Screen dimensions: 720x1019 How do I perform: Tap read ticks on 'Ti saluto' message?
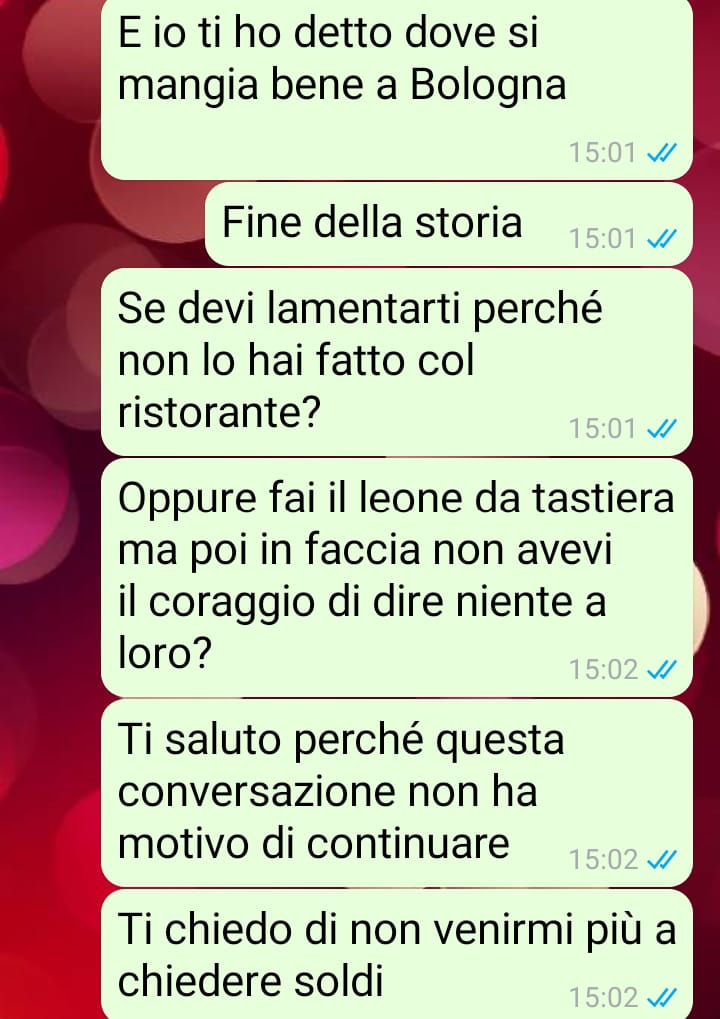click(x=662, y=859)
